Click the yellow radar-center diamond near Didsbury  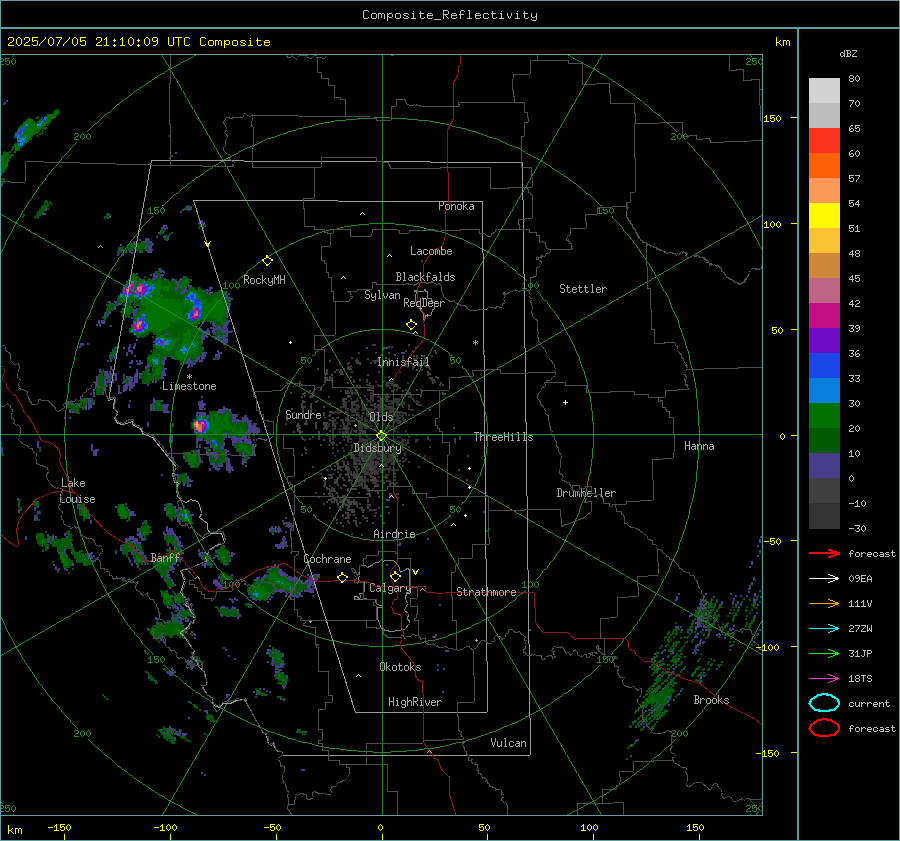point(381,436)
